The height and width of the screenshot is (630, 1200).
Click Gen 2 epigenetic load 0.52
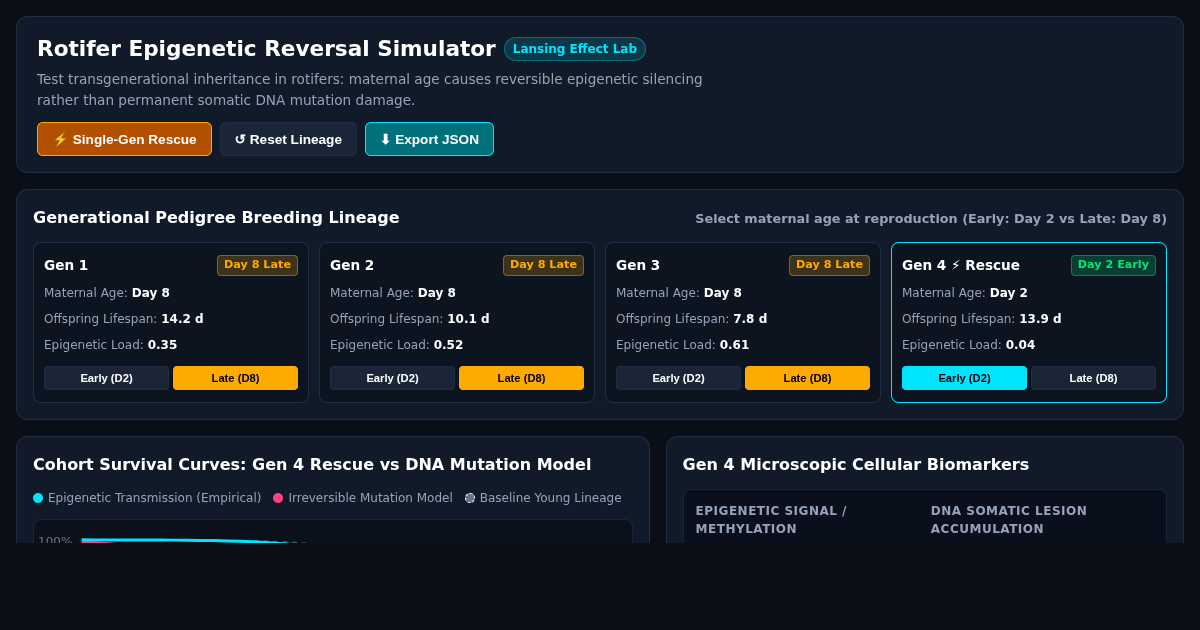[x=448, y=345]
